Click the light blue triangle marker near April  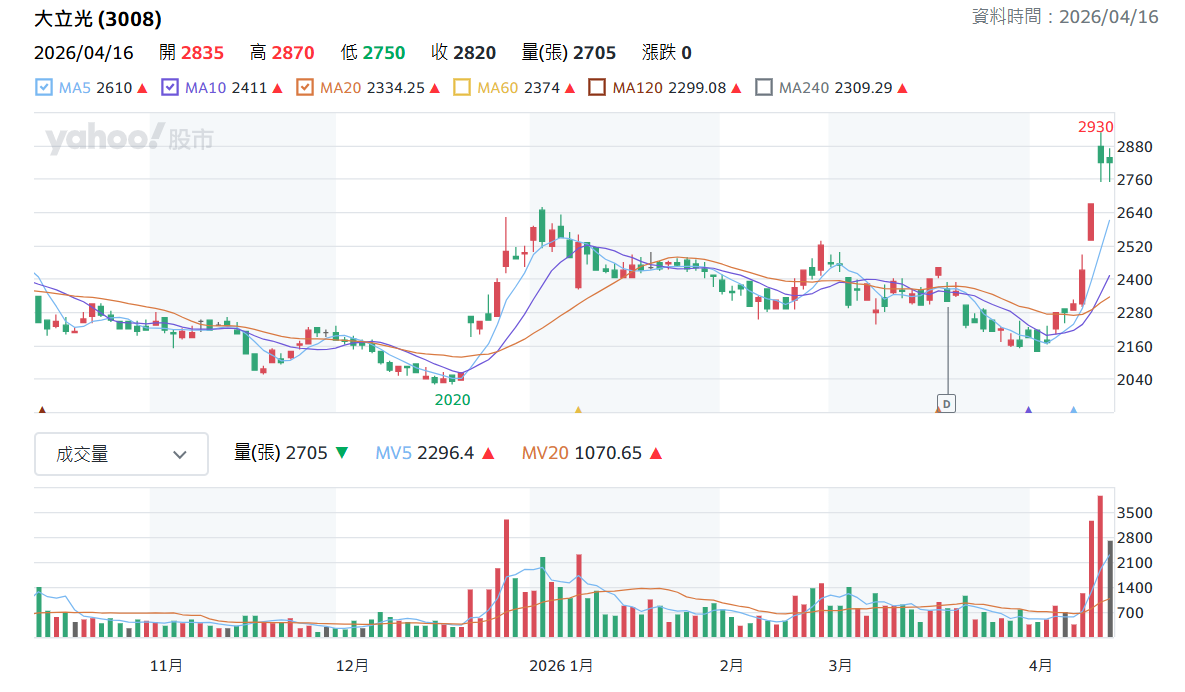1073,409
